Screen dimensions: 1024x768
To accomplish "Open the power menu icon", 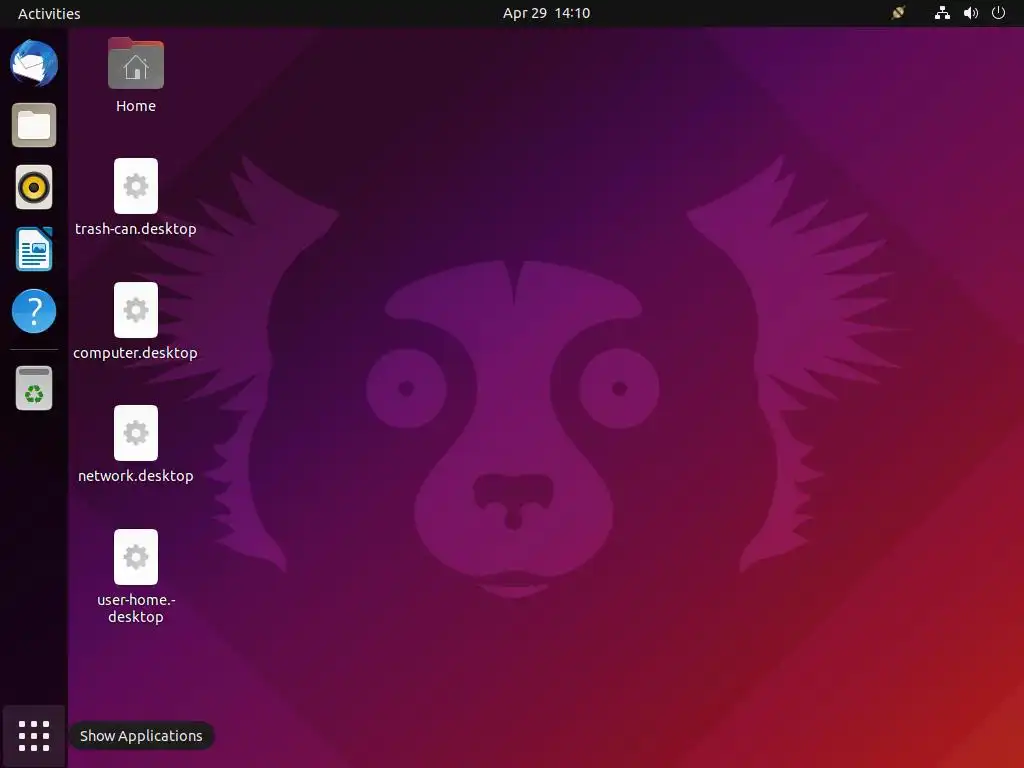I will tap(999, 13).
